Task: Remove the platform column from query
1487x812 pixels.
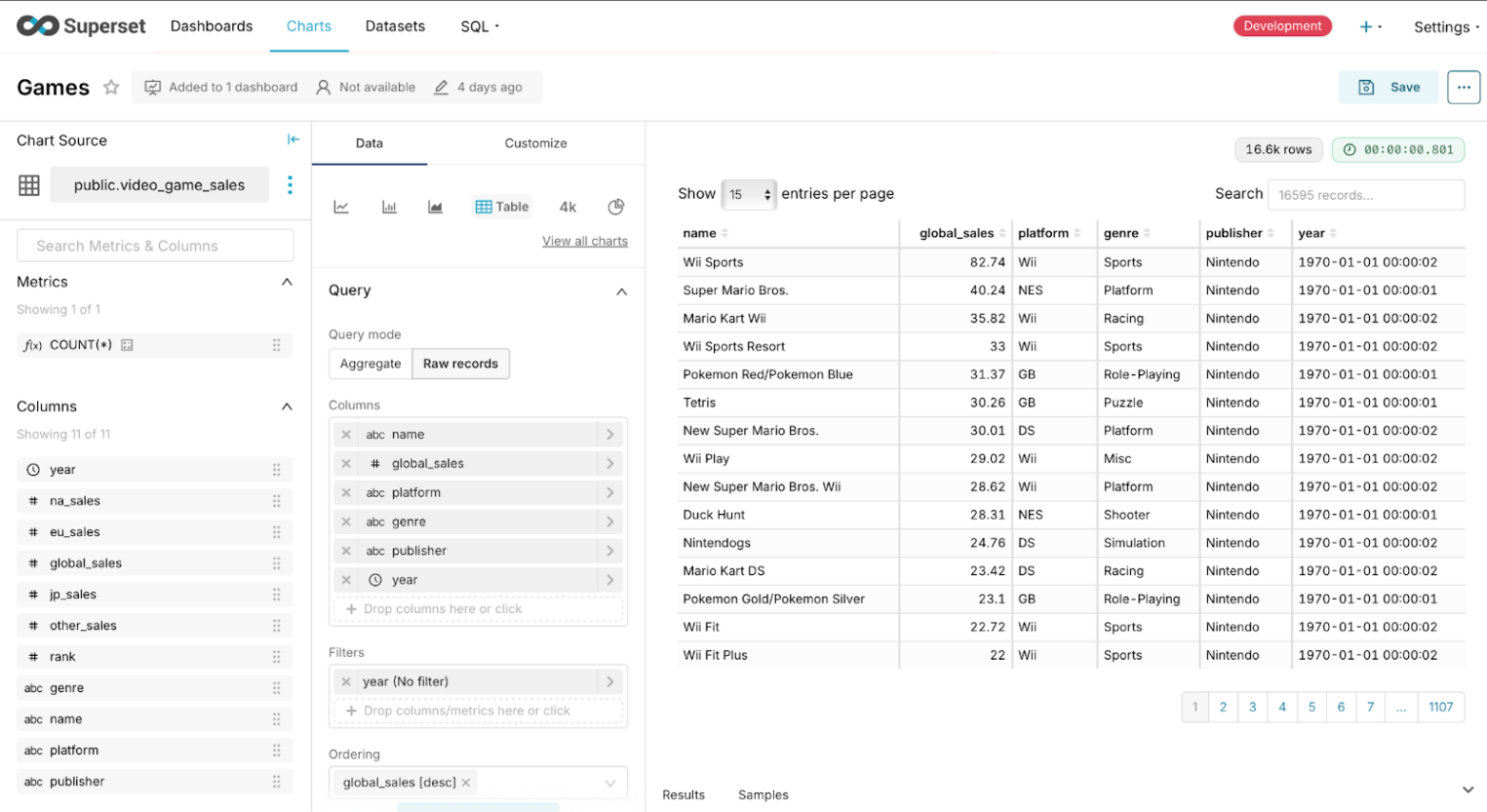Action: click(x=346, y=493)
